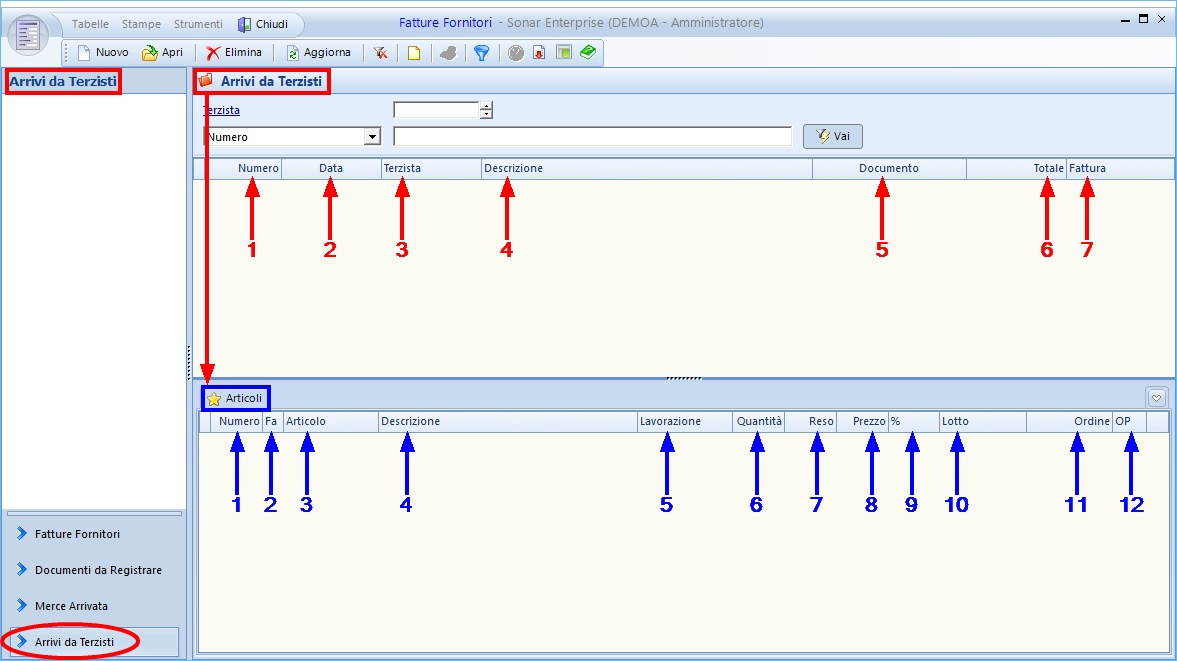Click the search text input field
This screenshot has width=1177, height=661.
[592, 137]
